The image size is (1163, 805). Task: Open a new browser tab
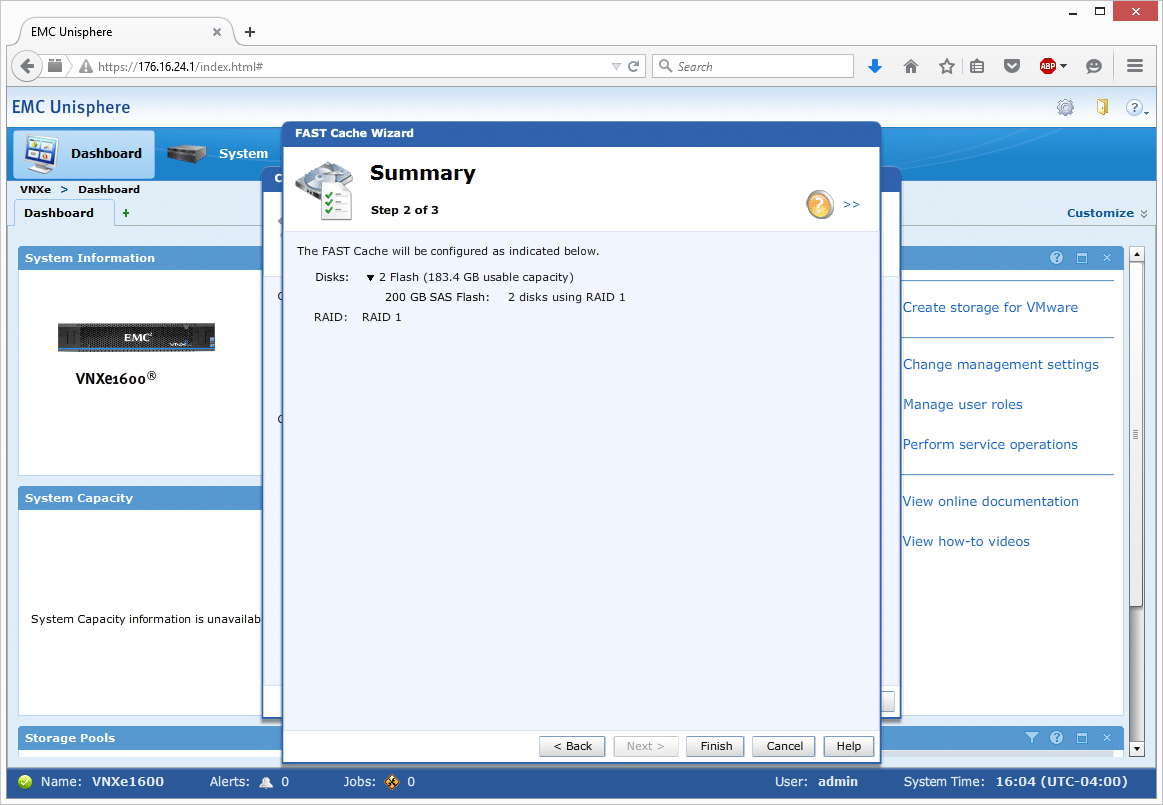pos(250,32)
